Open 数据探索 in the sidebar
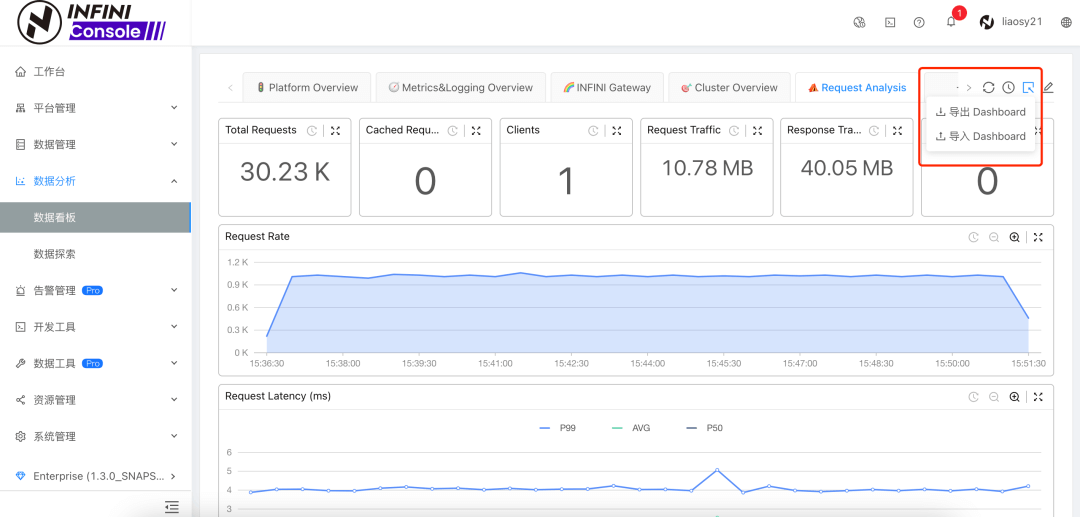The width and height of the screenshot is (1080, 517). (96, 254)
